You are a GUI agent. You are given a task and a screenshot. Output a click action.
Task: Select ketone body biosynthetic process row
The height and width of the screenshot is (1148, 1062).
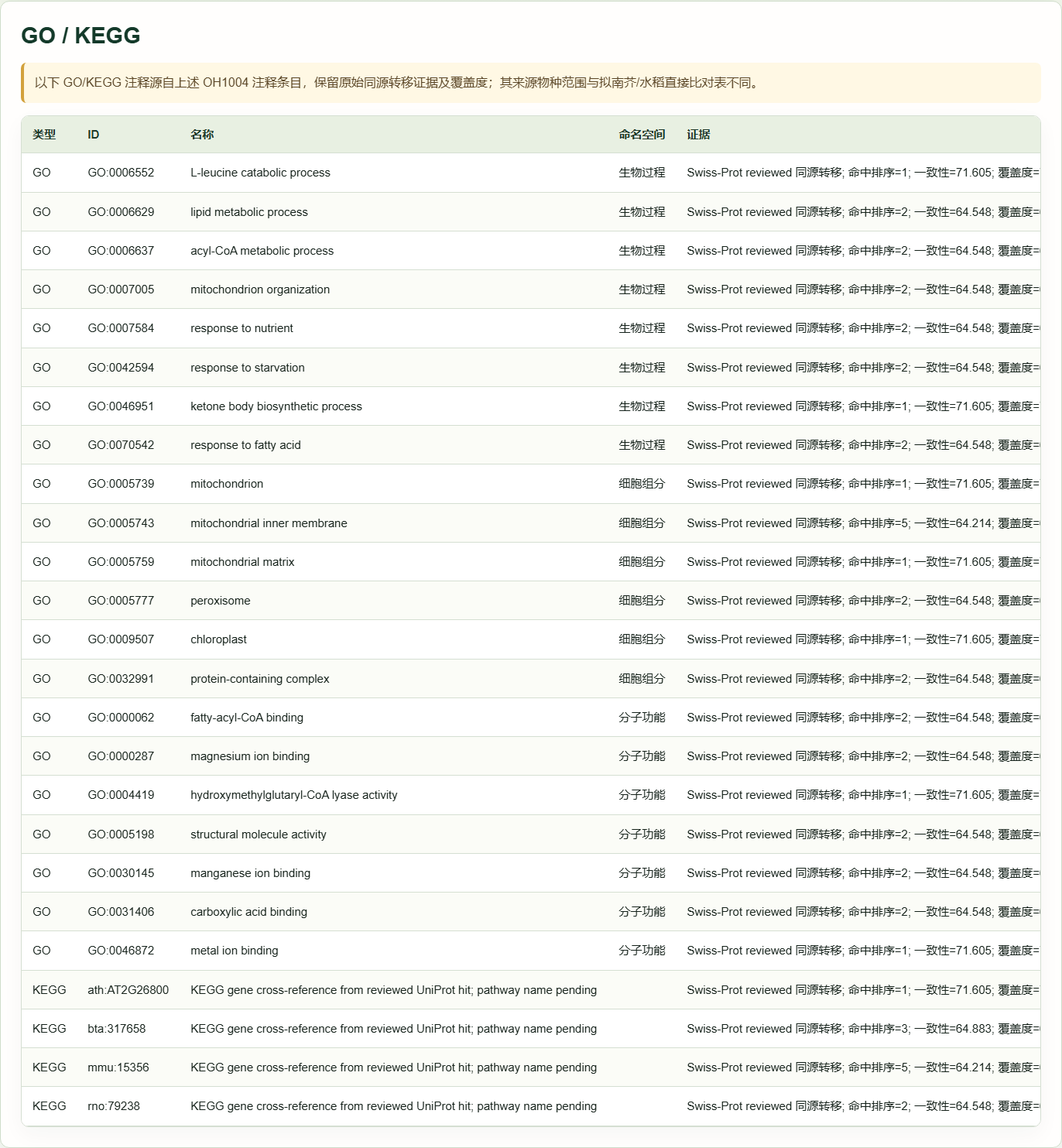coord(531,406)
